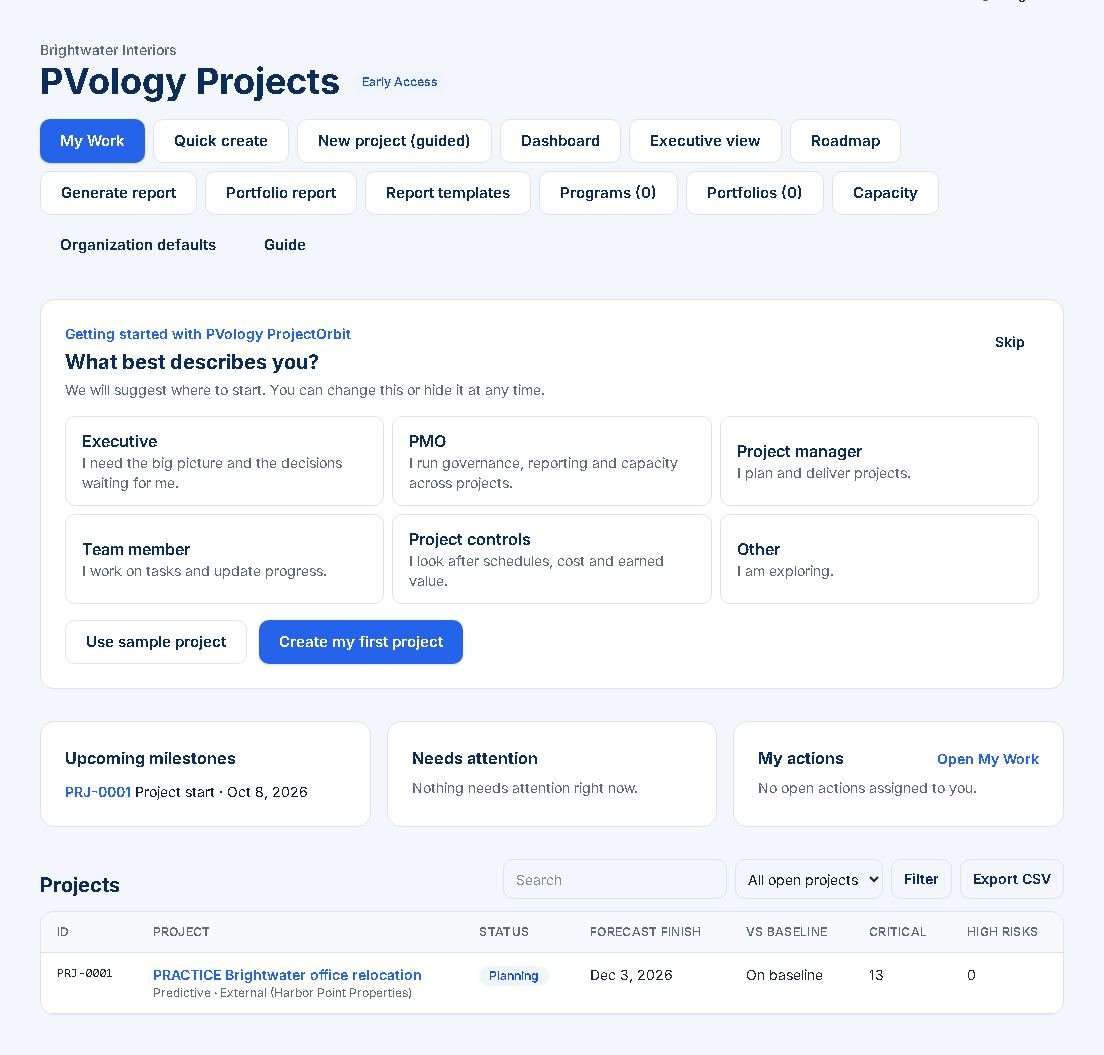Image resolution: width=1104 pixels, height=1055 pixels.
Task: Click the PRJ-0001 ID cell
Action: point(84,974)
